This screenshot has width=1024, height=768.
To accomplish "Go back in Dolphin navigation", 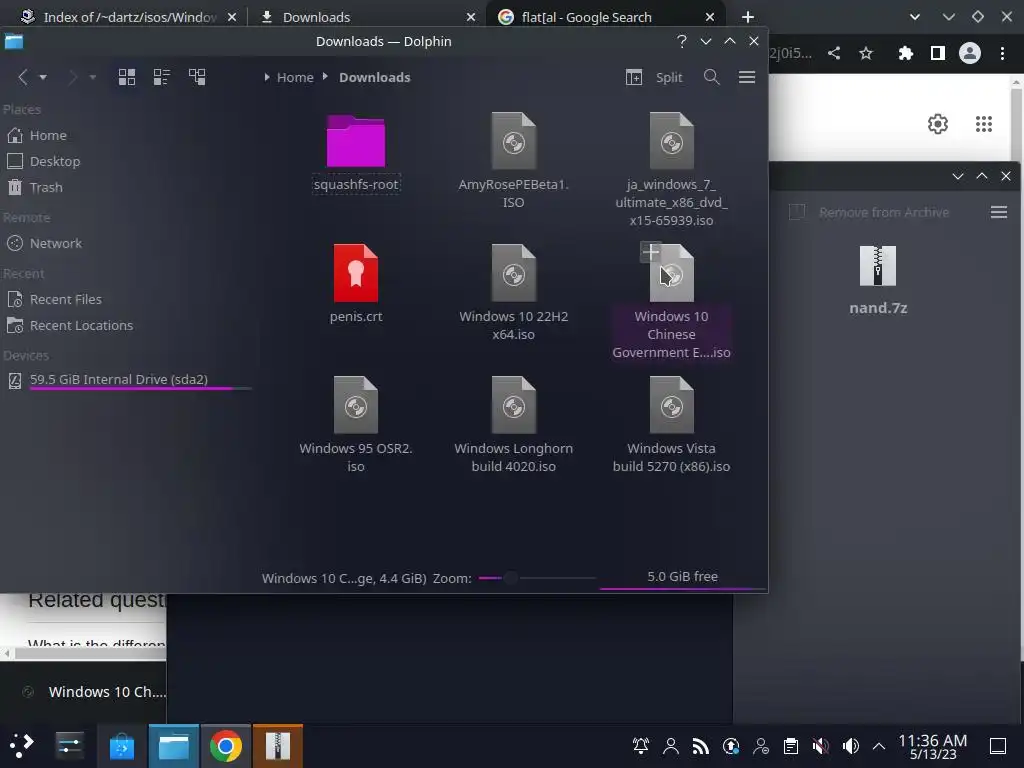I will click(23, 77).
